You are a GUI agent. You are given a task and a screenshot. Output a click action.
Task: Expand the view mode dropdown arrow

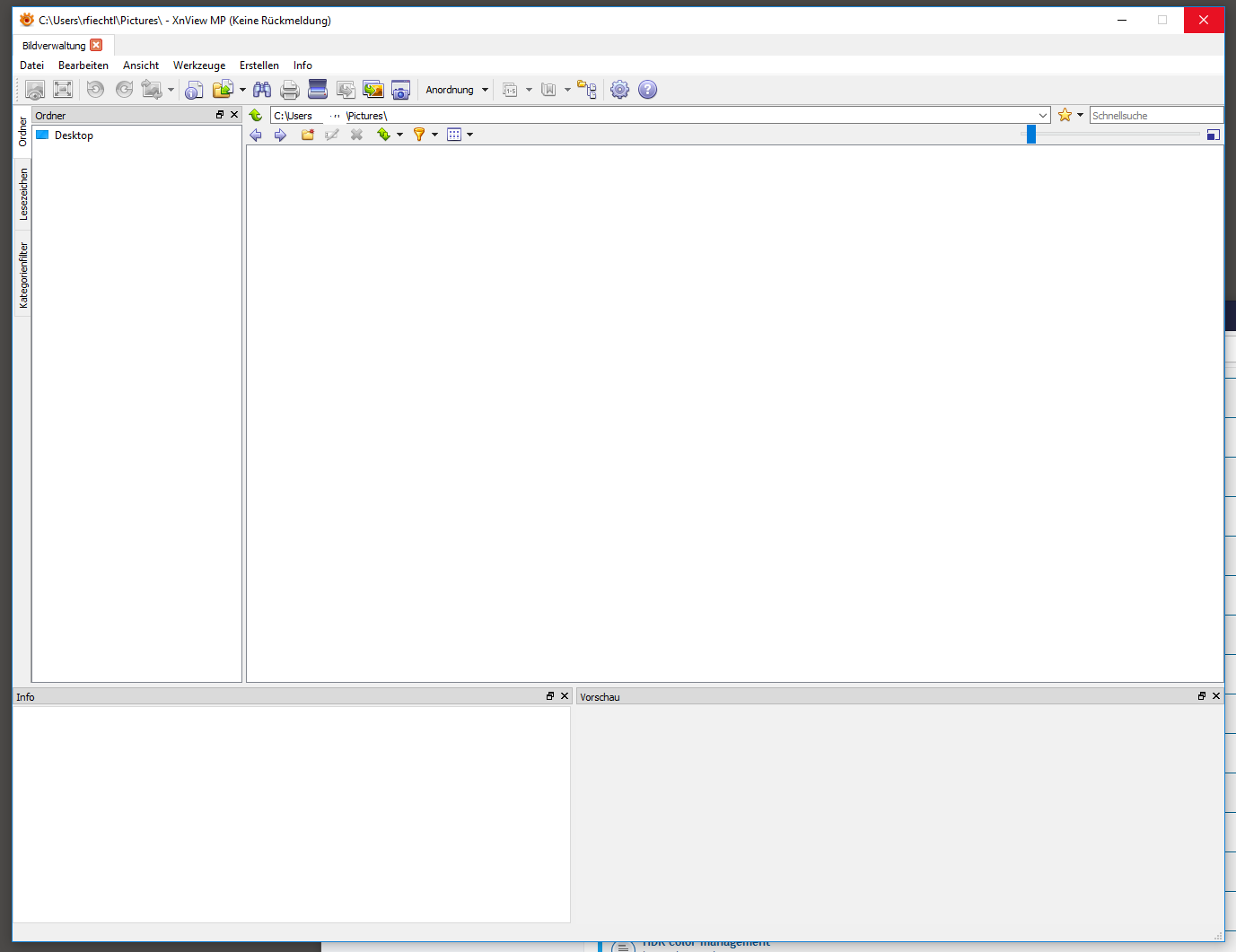tap(469, 135)
